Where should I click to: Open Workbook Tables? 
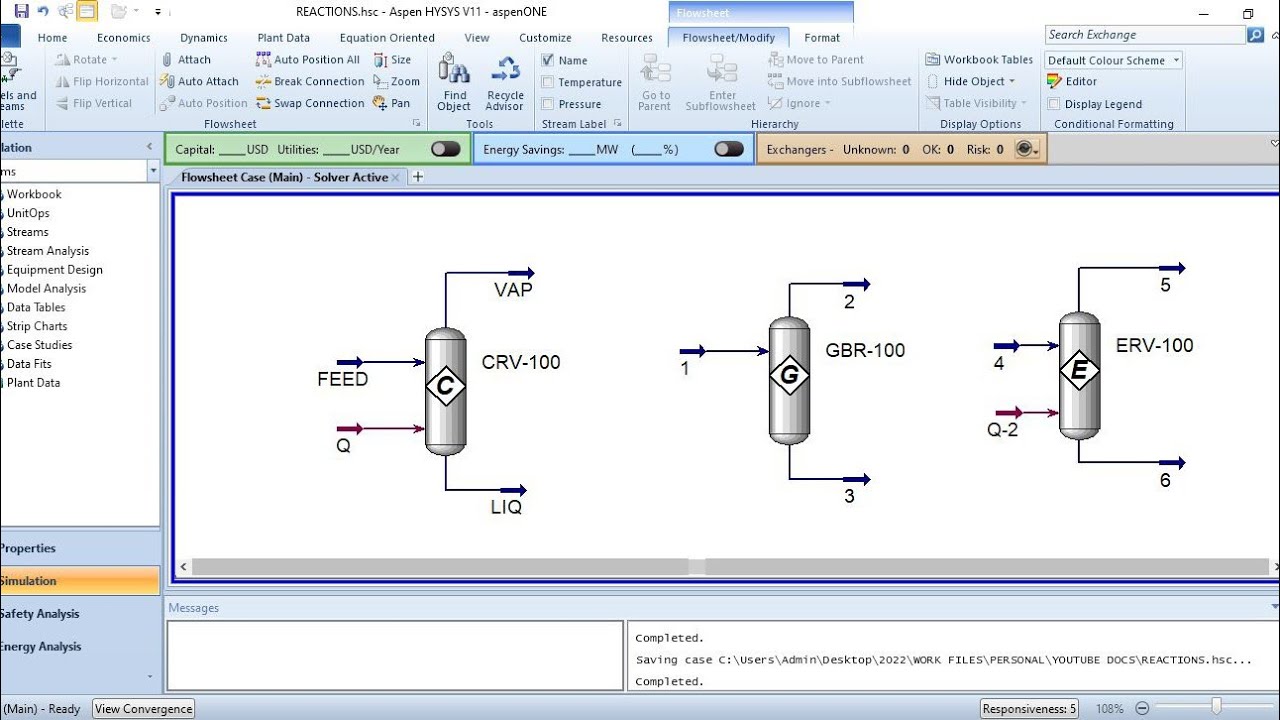click(979, 60)
